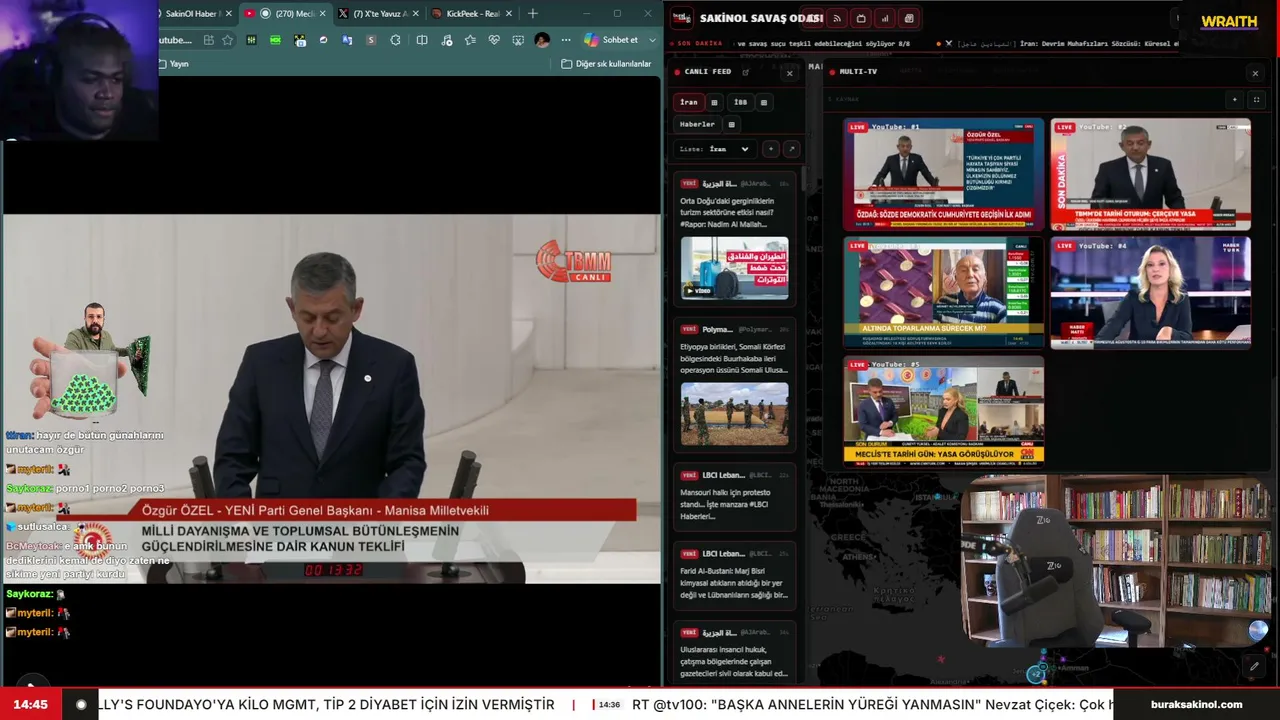Close the X'te Yavuz browser tab
The width and height of the screenshot is (1280, 720).
tap(416, 14)
